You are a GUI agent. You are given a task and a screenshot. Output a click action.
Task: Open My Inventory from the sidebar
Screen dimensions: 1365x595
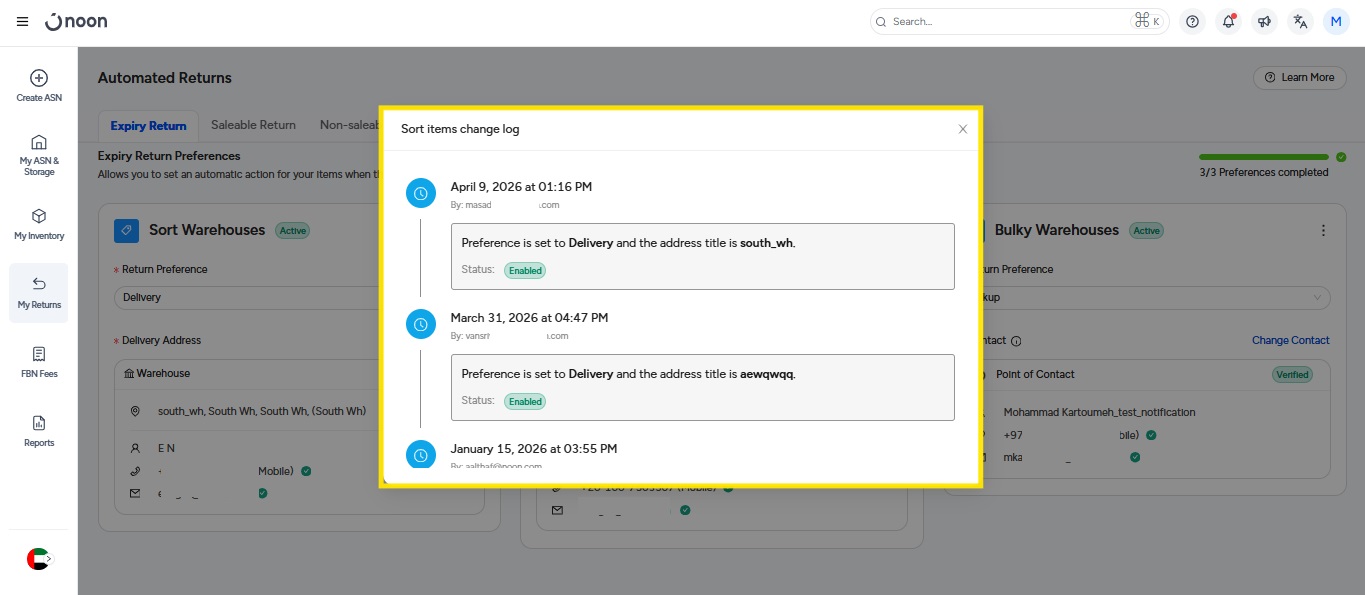click(39, 224)
